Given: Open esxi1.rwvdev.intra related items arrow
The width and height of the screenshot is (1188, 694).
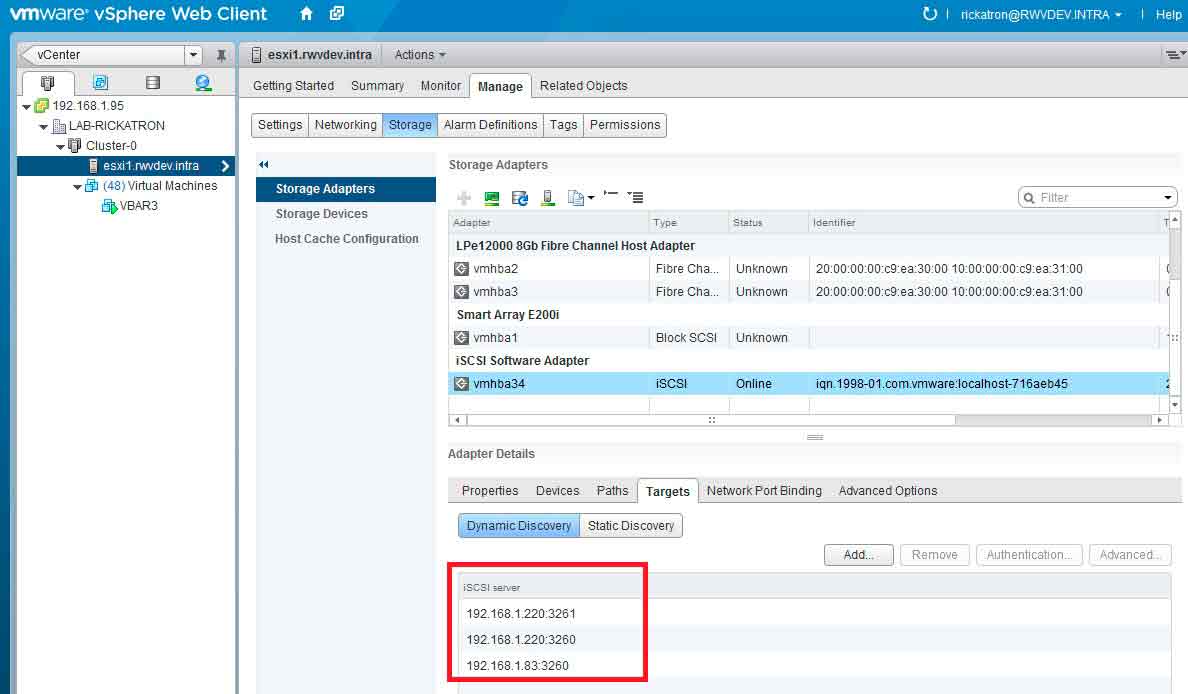Looking at the screenshot, I should point(225,166).
